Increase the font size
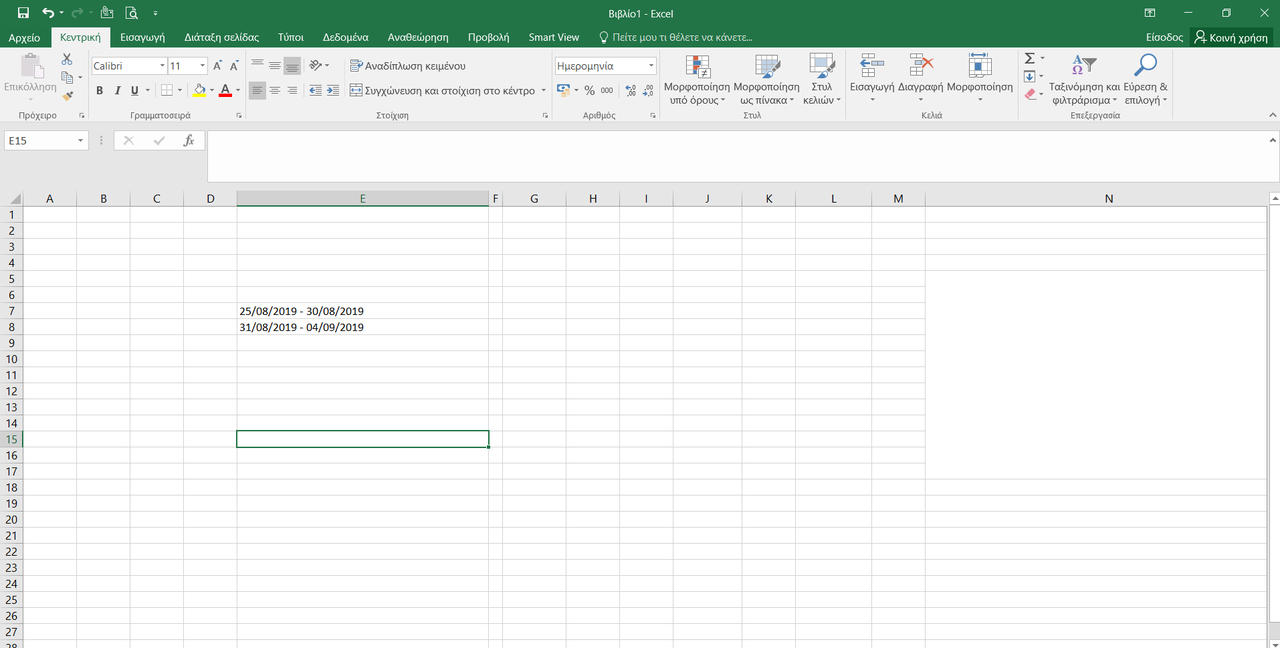Screen dimensions: 1280x648 pos(217,66)
